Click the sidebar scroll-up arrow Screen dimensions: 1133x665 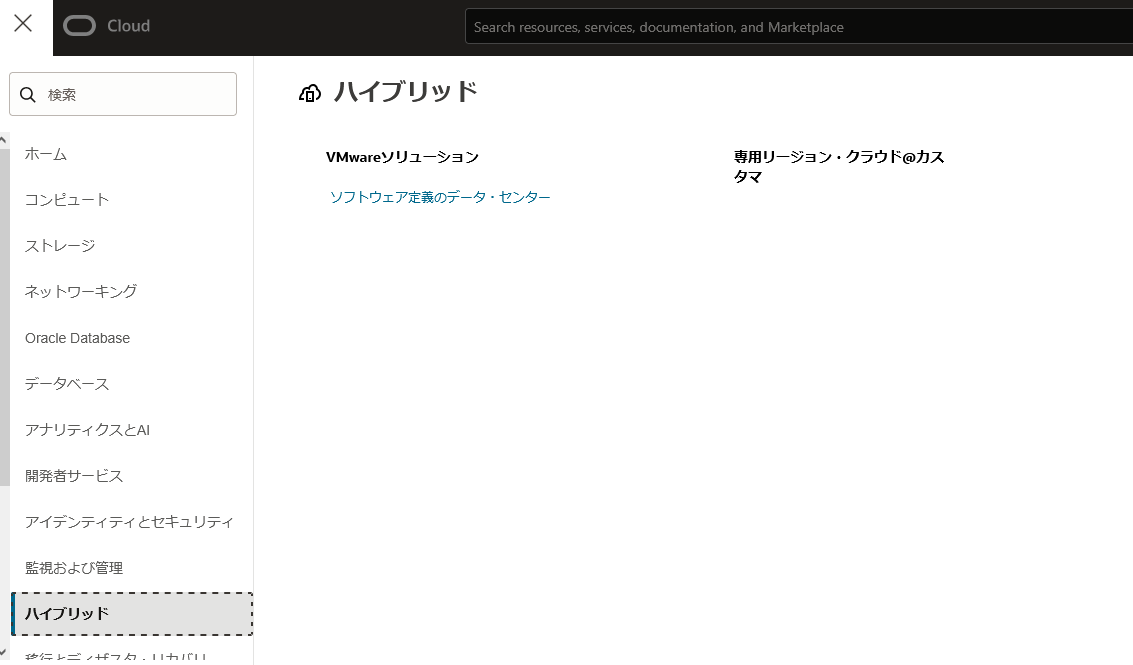tap(4, 140)
